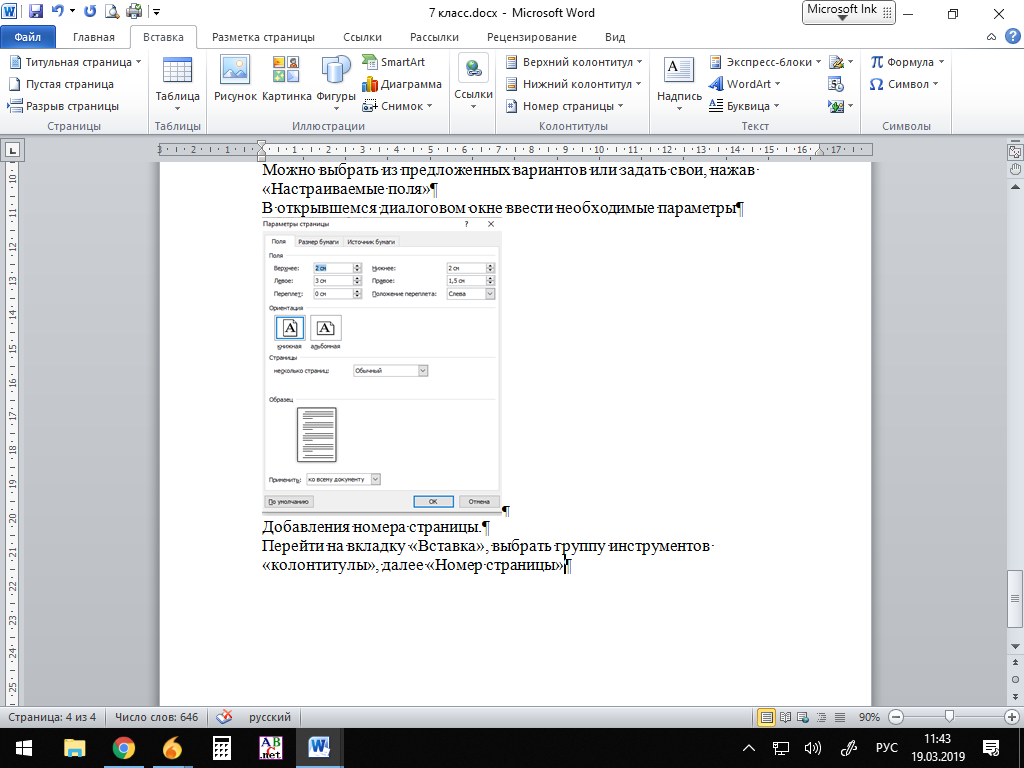The width and height of the screenshot is (1024, 768).
Task: Open the Картинка clip art tool
Action: coord(286,80)
